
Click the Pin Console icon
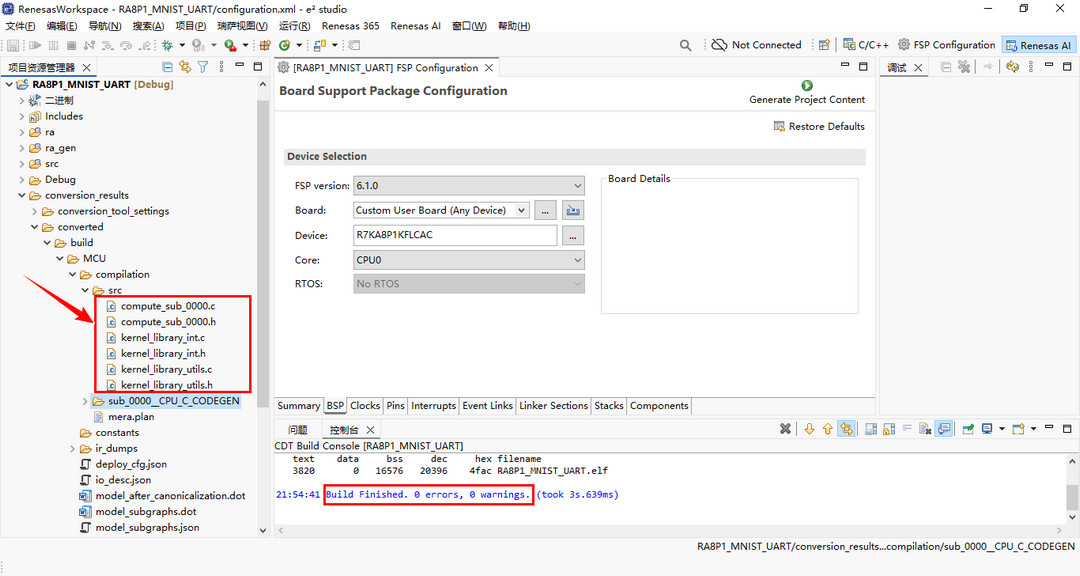pos(968,429)
